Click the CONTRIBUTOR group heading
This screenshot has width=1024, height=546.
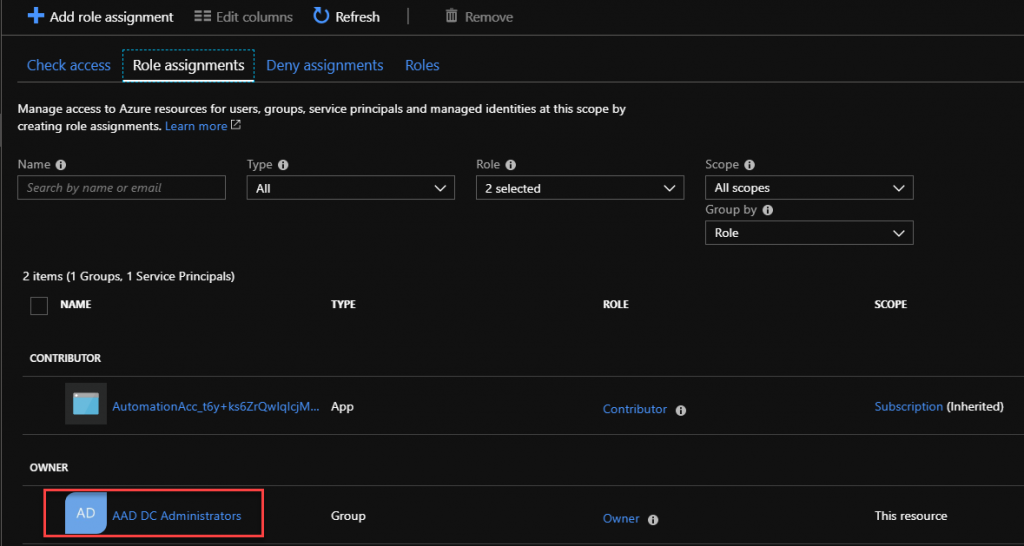tap(65, 358)
